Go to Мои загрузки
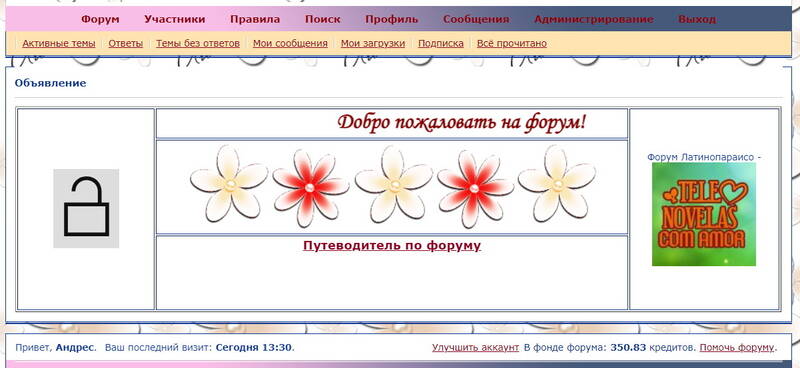 pos(373,43)
